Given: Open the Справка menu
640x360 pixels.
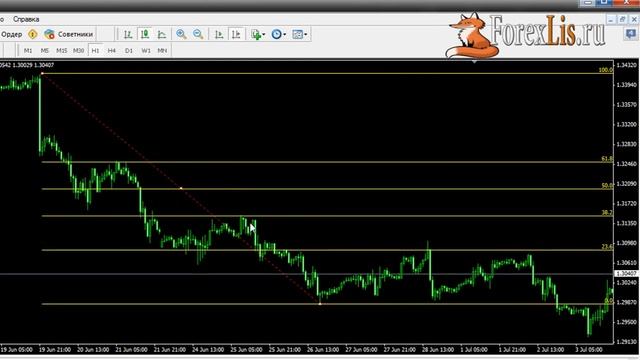Looking at the screenshot, I should (x=26, y=19).
